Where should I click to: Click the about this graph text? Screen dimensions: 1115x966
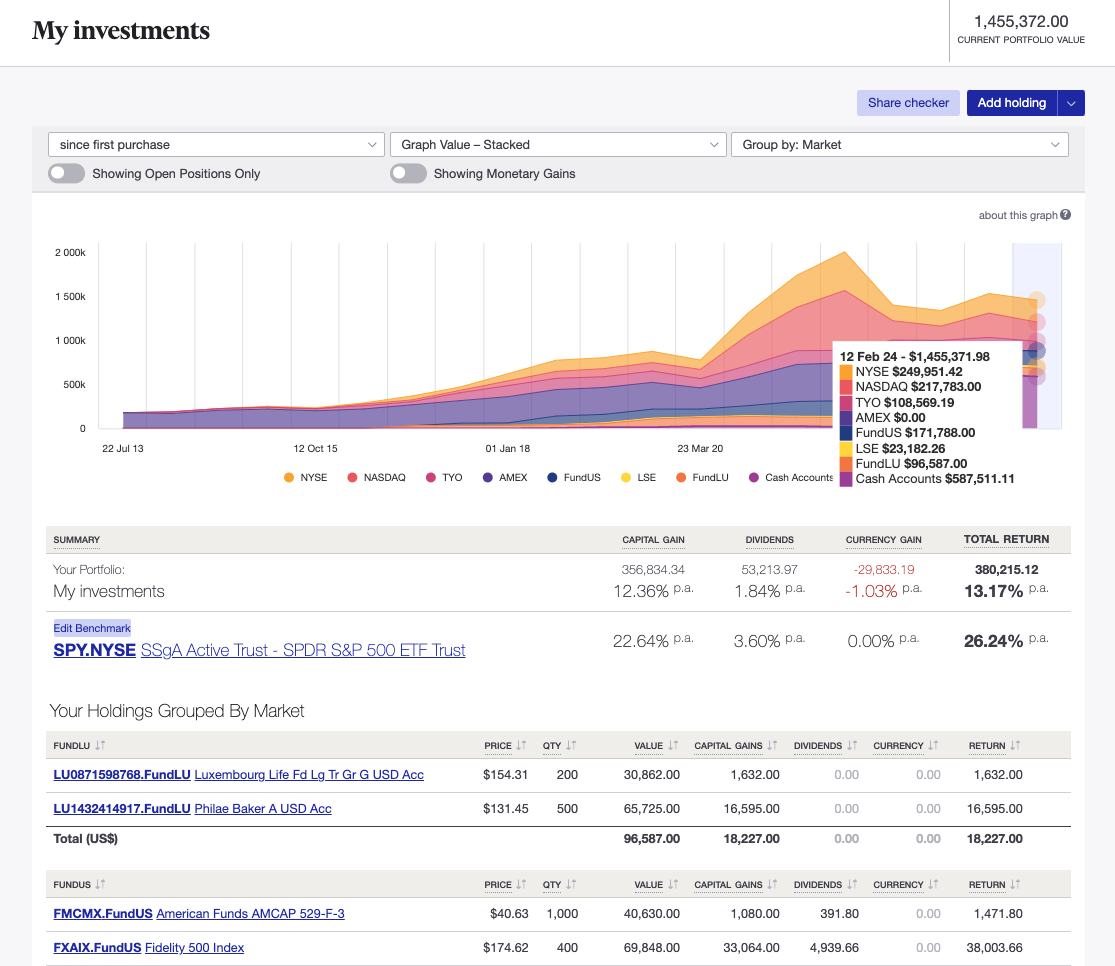pos(1018,215)
